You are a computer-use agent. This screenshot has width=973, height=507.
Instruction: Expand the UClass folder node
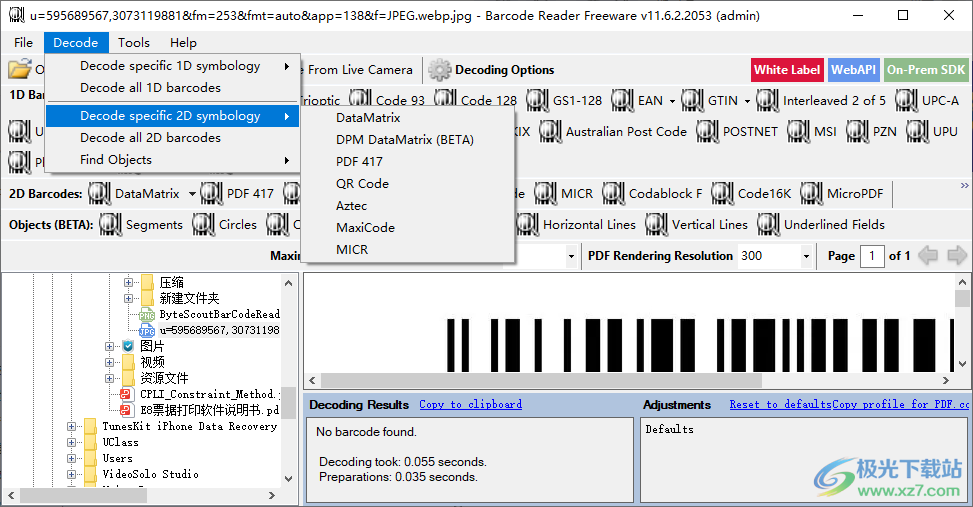coord(71,442)
